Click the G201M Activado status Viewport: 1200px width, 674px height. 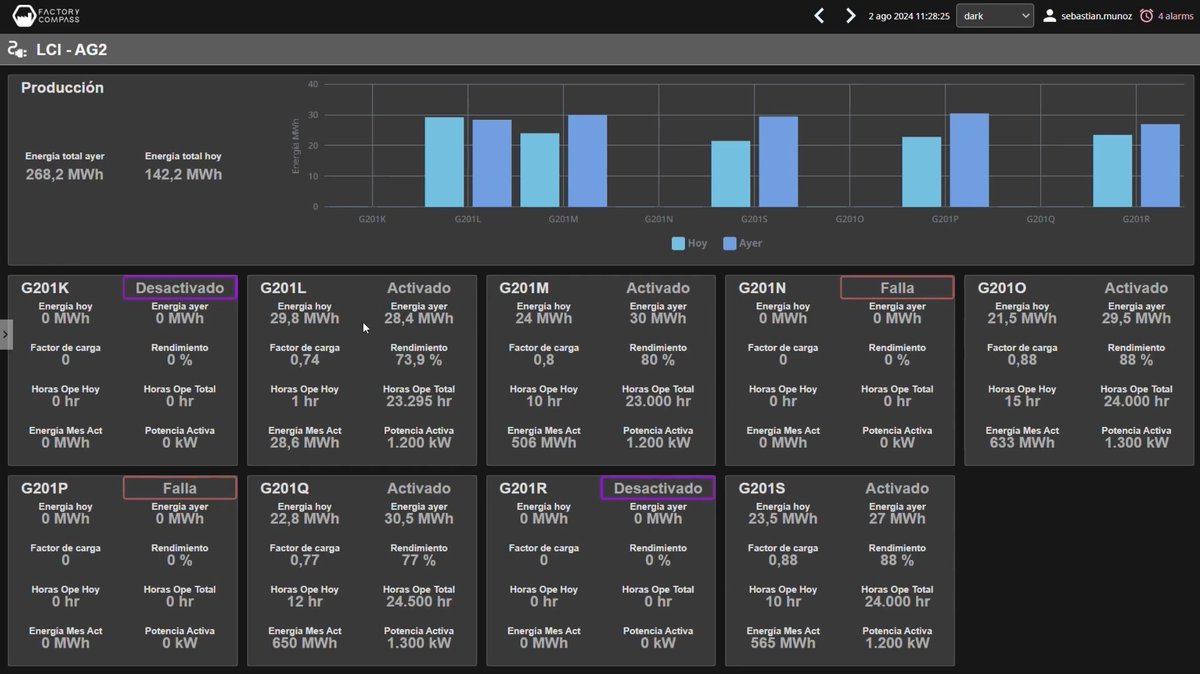point(658,288)
